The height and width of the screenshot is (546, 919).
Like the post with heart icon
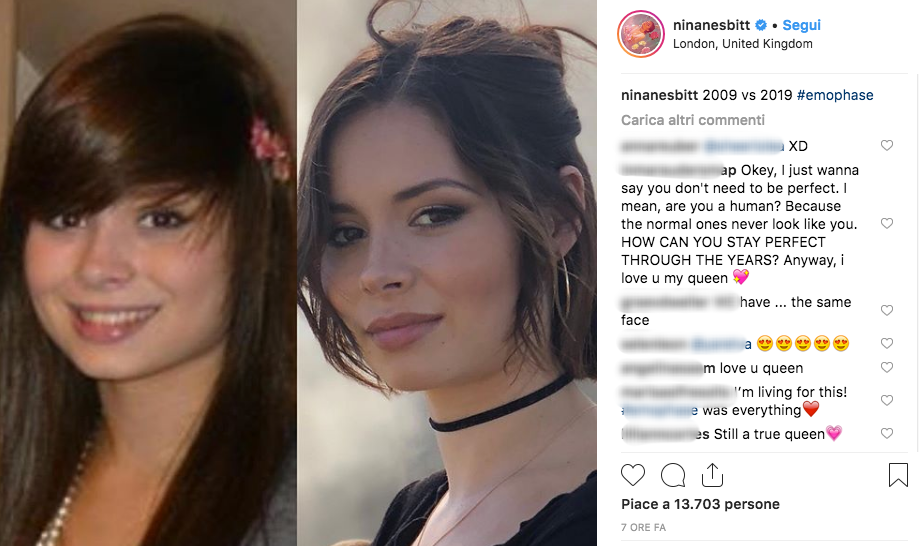632,475
